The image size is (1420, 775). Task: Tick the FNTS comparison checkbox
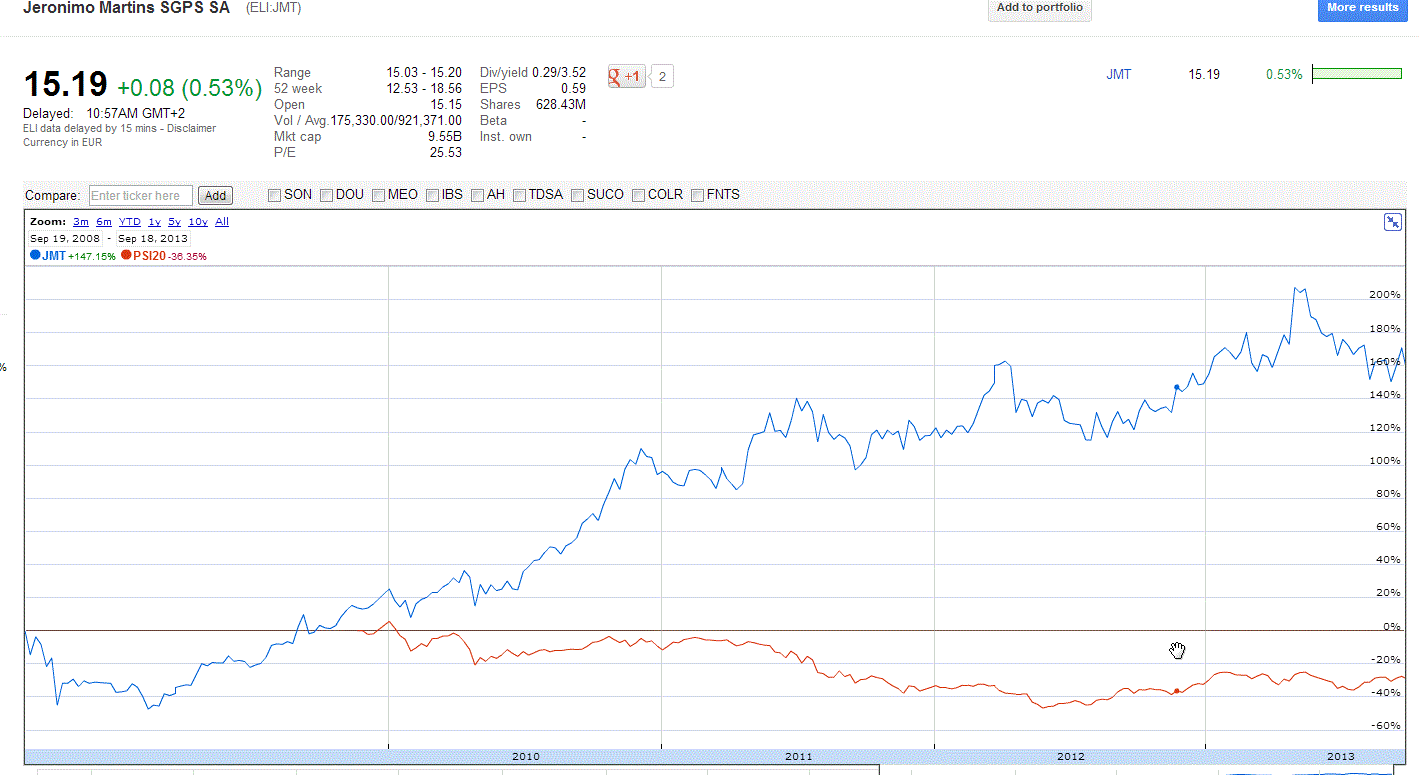698,195
